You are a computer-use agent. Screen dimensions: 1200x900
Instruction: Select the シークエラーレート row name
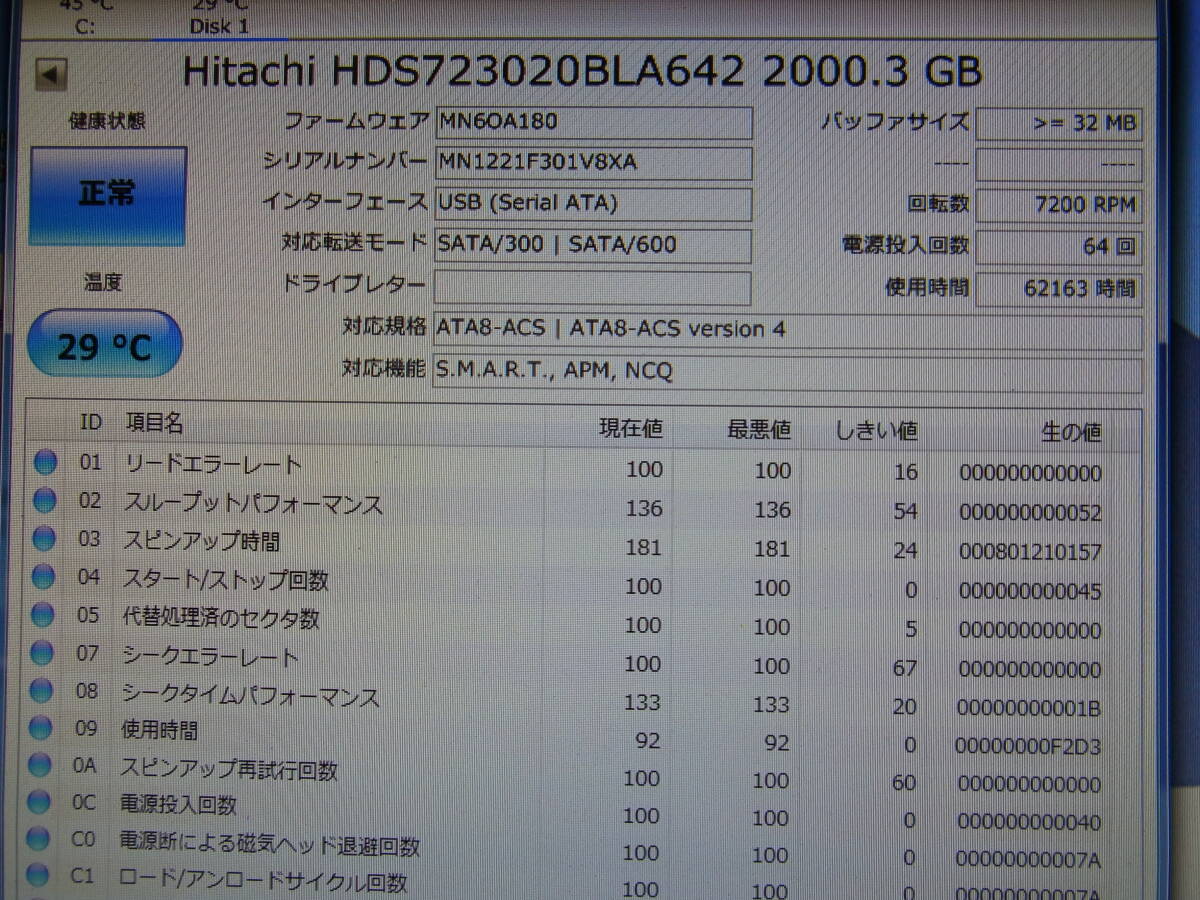click(x=210, y=657)
